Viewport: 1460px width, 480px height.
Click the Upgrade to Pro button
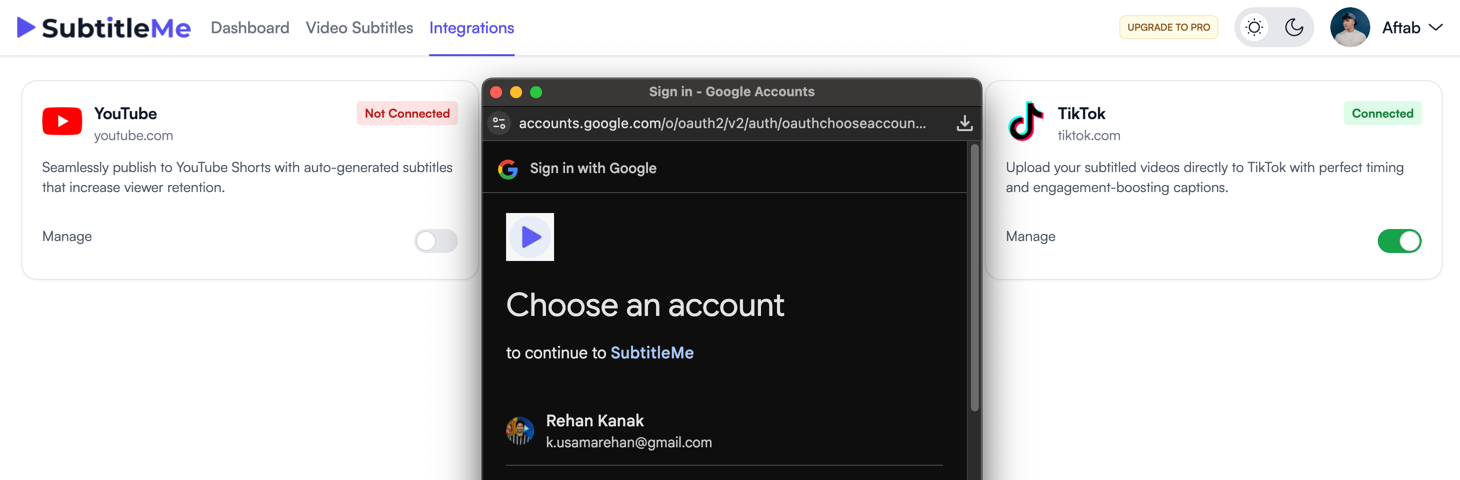tap(1168, 28)
